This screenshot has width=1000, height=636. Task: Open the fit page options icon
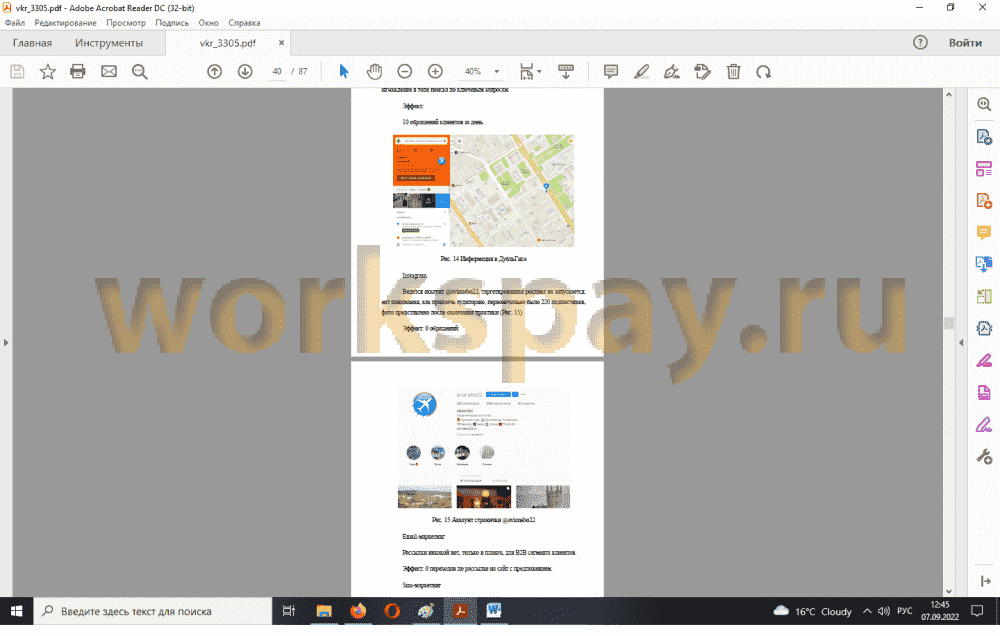(x=530, y=71)
